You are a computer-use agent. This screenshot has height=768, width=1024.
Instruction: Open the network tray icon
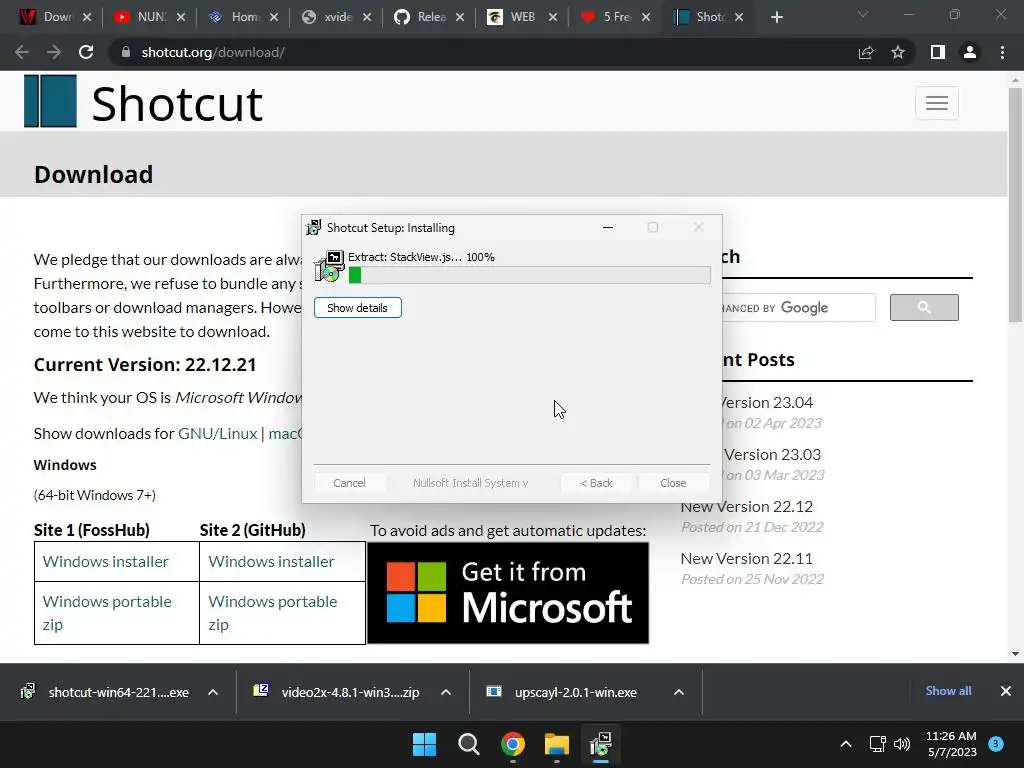[x=877, y=744]
